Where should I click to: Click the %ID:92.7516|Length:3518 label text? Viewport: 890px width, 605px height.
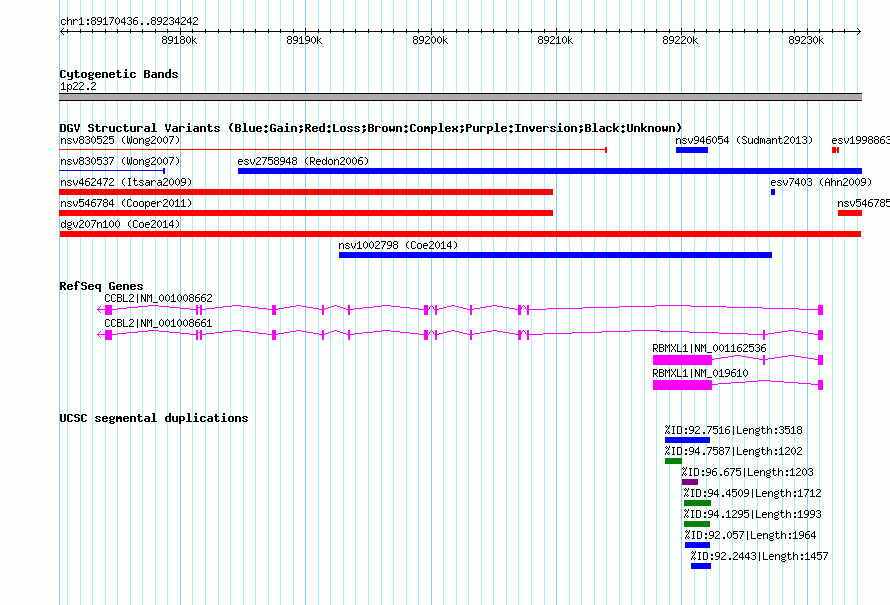pyautogui.click(x=733, y=430)
